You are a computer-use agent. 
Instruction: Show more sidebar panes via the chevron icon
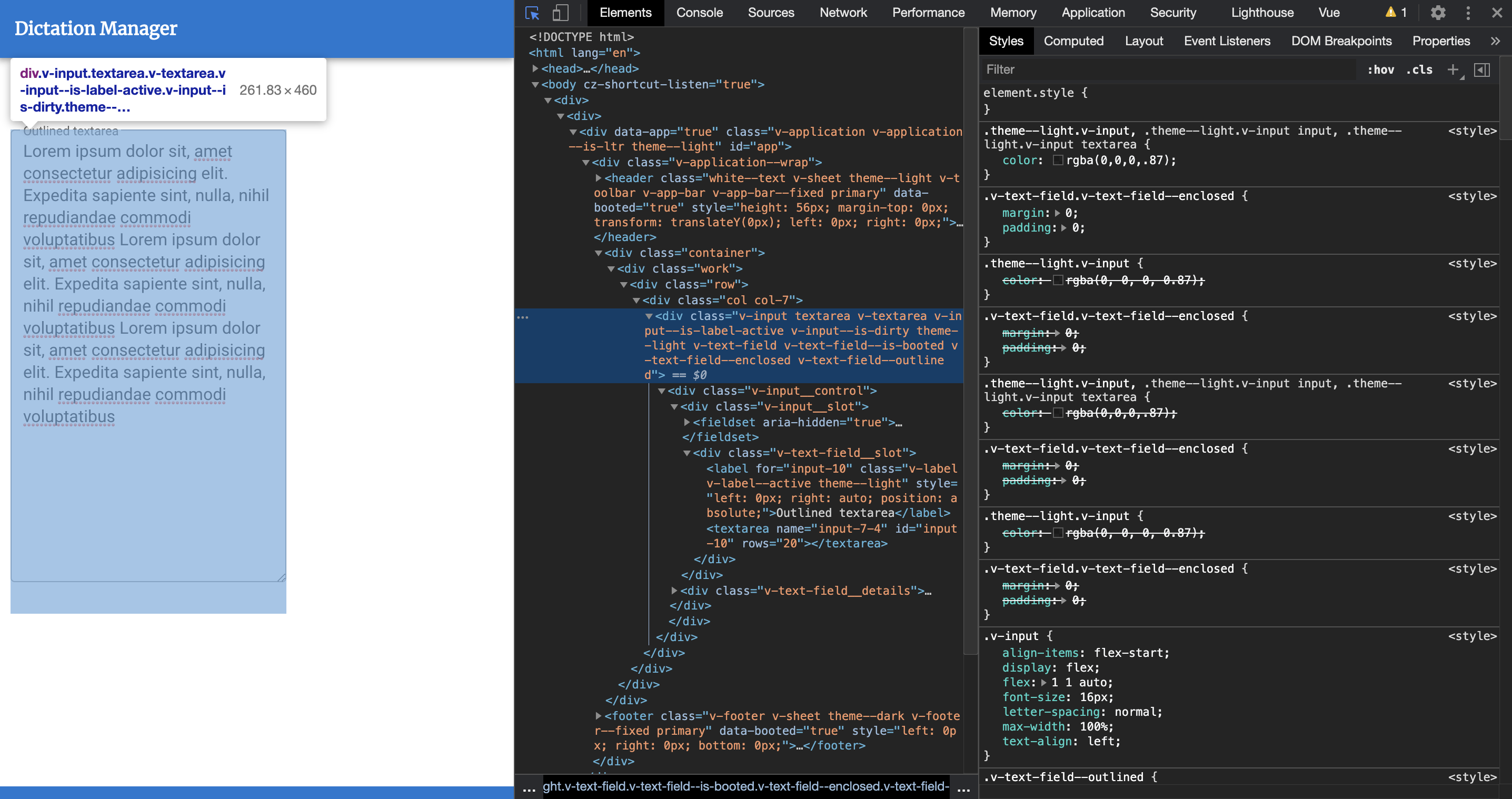[x=1496, y=41]
